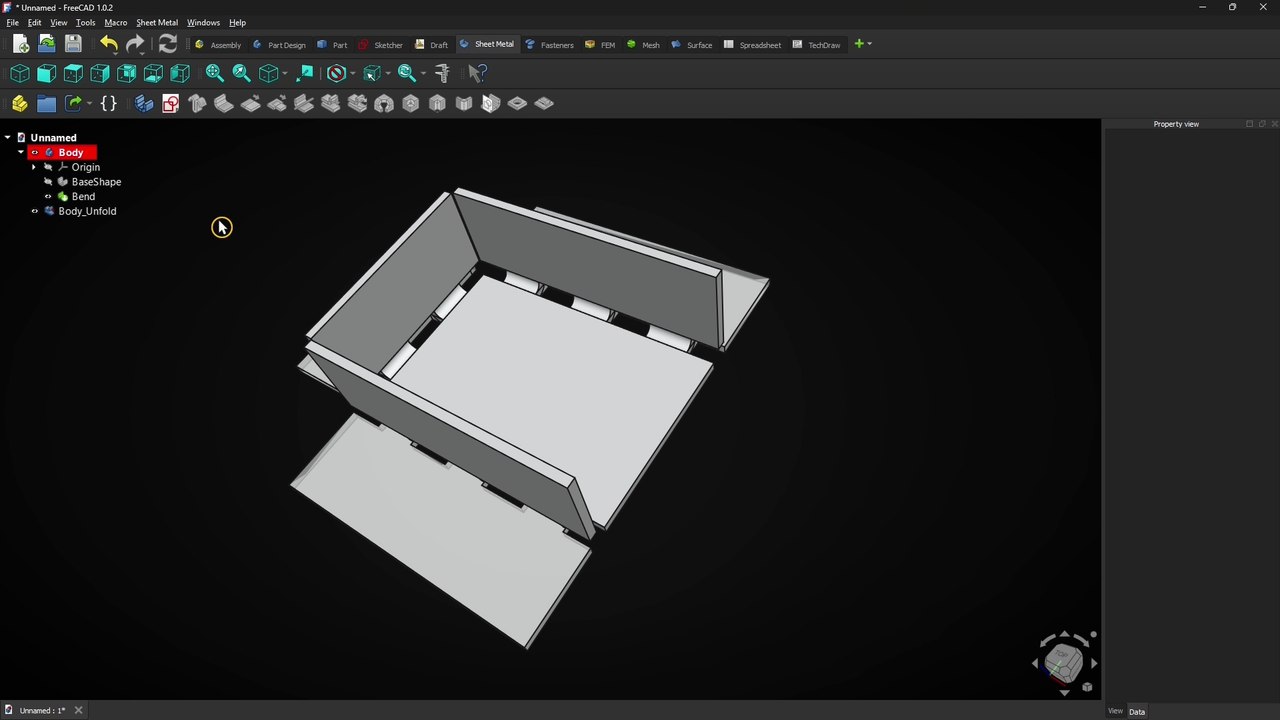Open the draw style dropdown arrow
This screenshot has width=1280, height=720.
353,74
